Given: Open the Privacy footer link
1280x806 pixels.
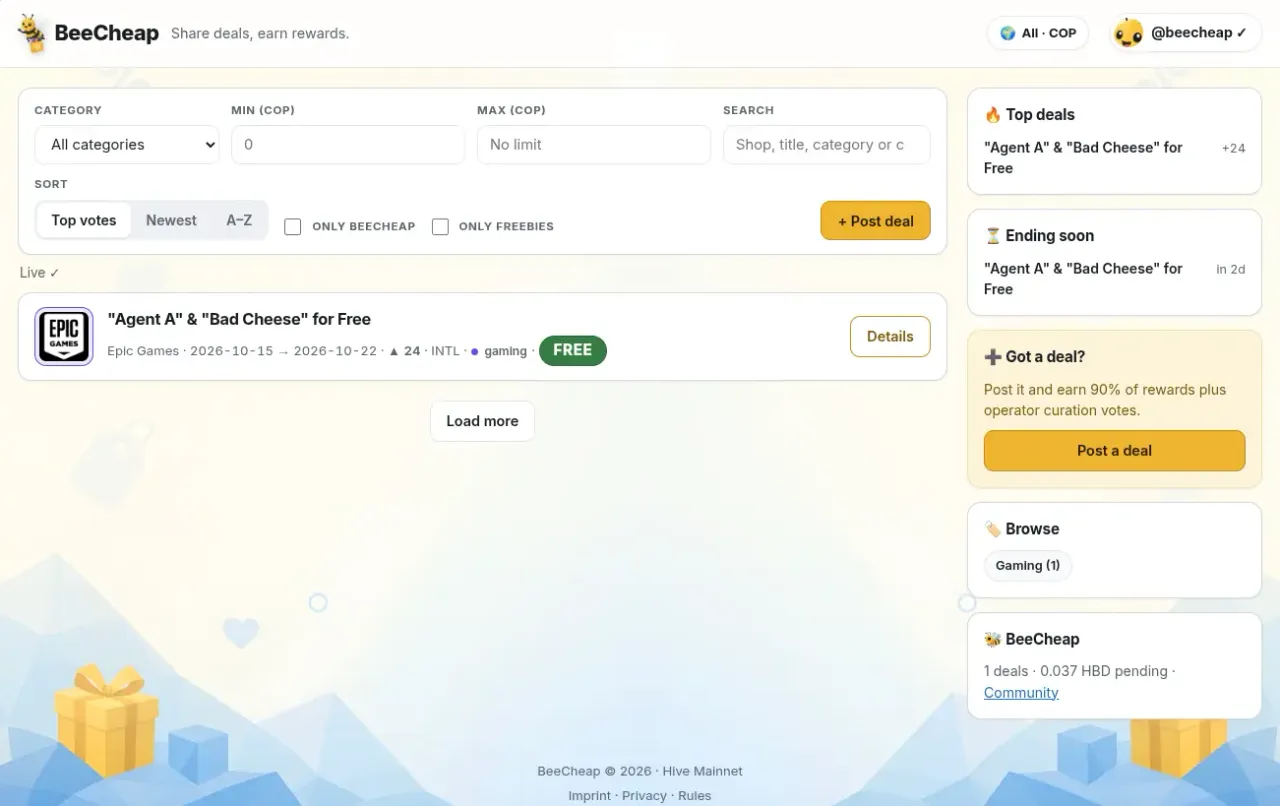Looking at the screenshot, I should coord(644,796).
